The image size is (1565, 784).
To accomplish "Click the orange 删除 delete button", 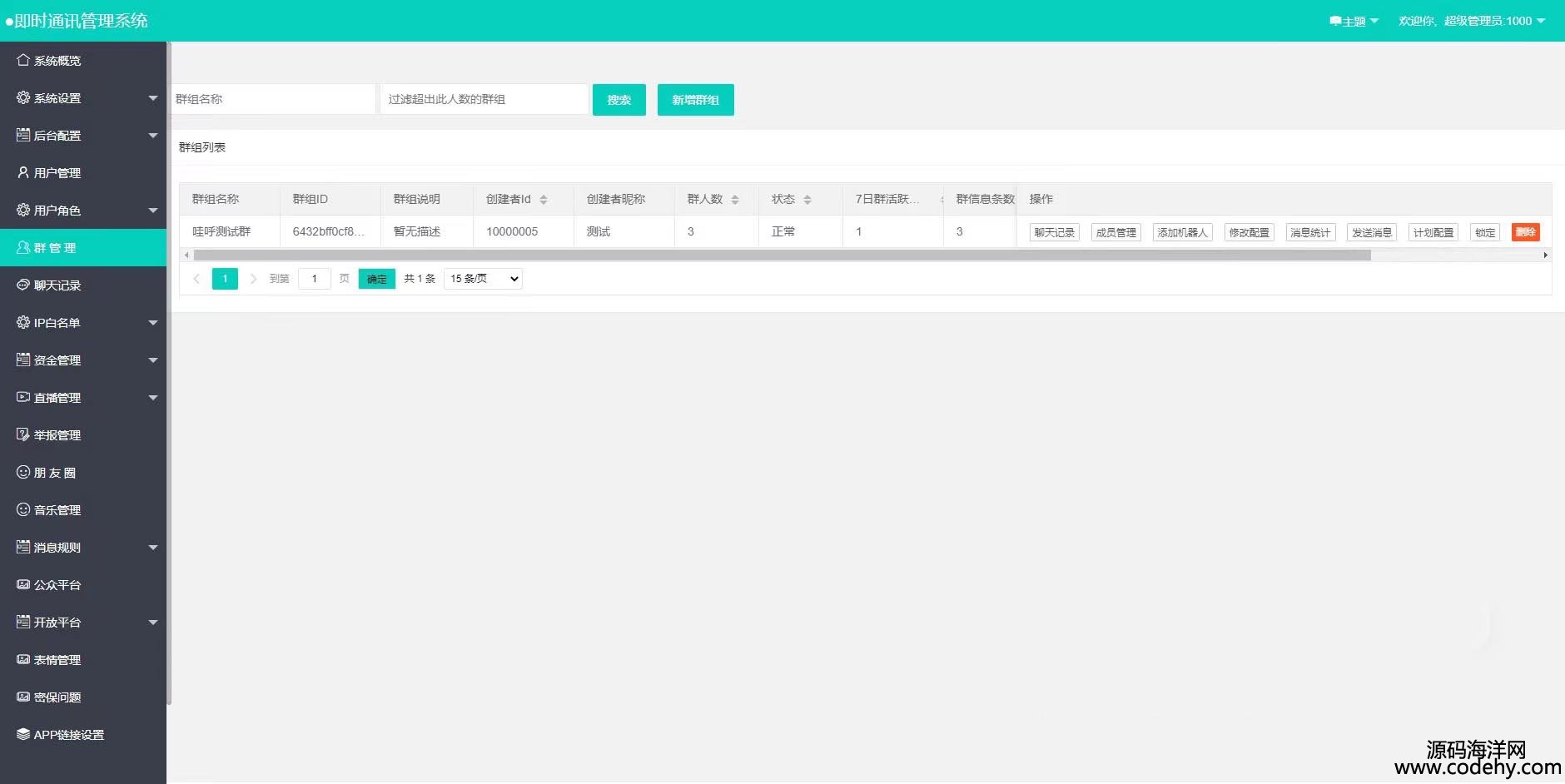I will 1526,232.
